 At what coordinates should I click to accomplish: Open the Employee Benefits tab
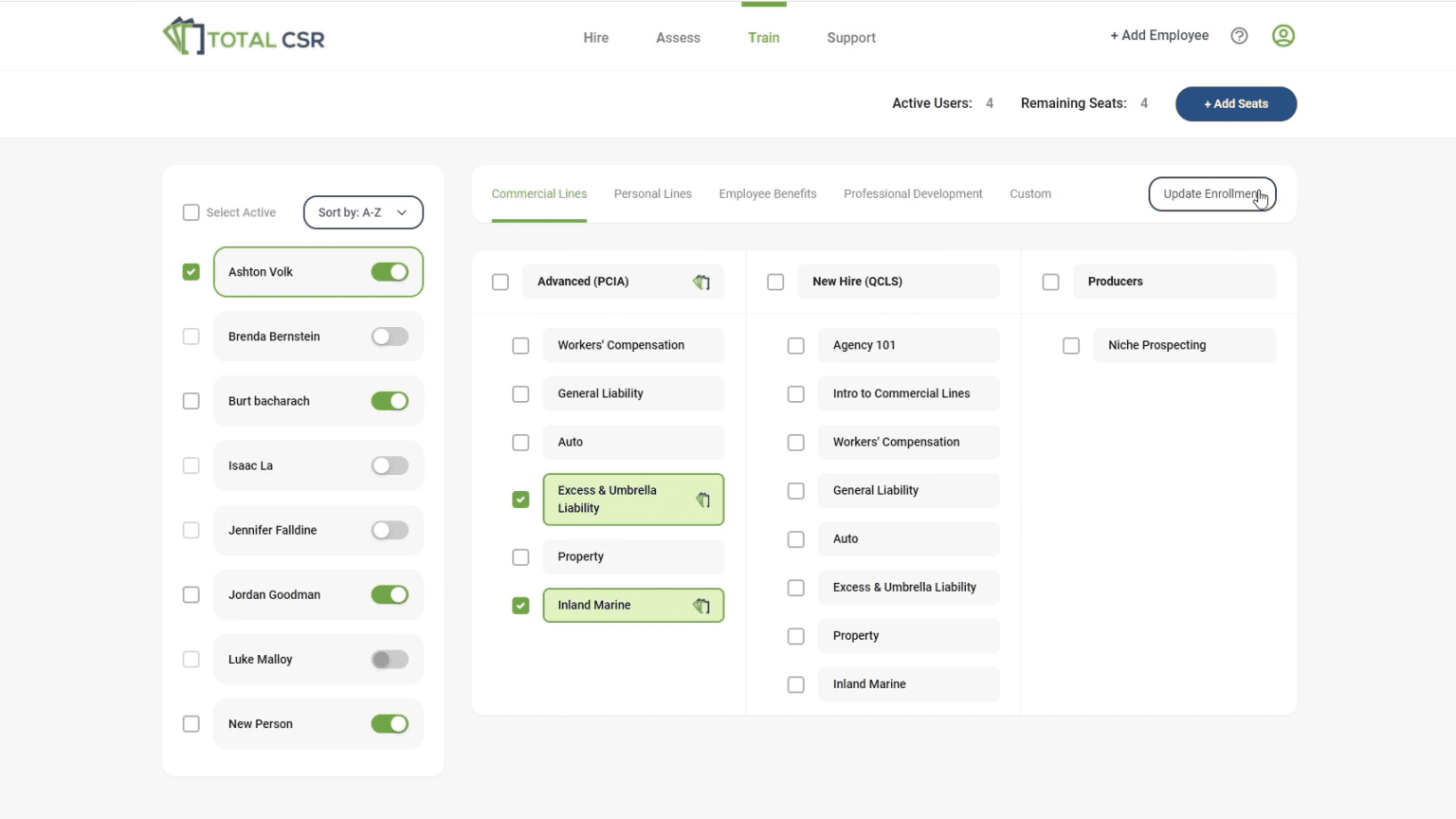[x=767, y=193]
